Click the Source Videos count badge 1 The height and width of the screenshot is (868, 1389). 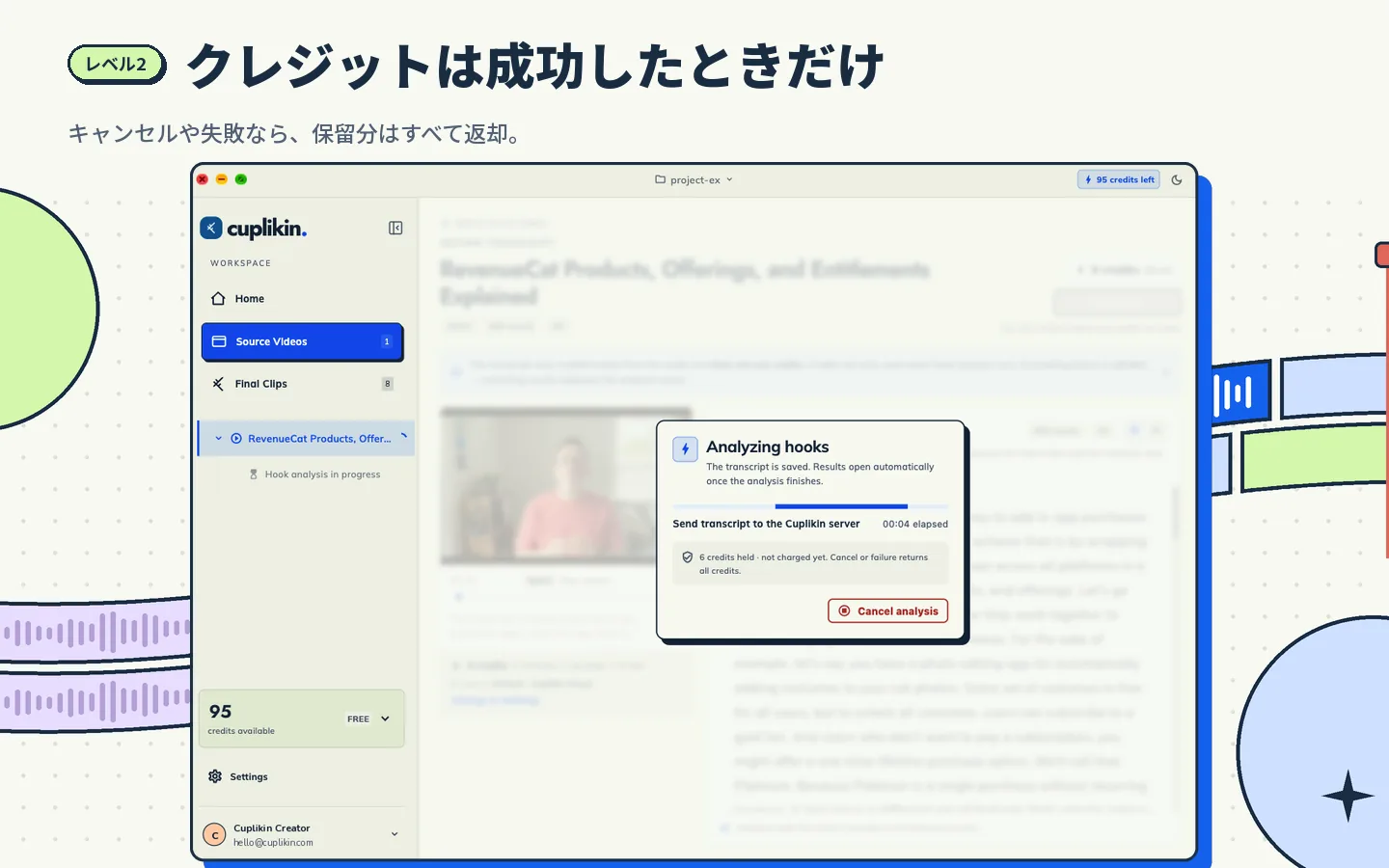click(387, 341)
